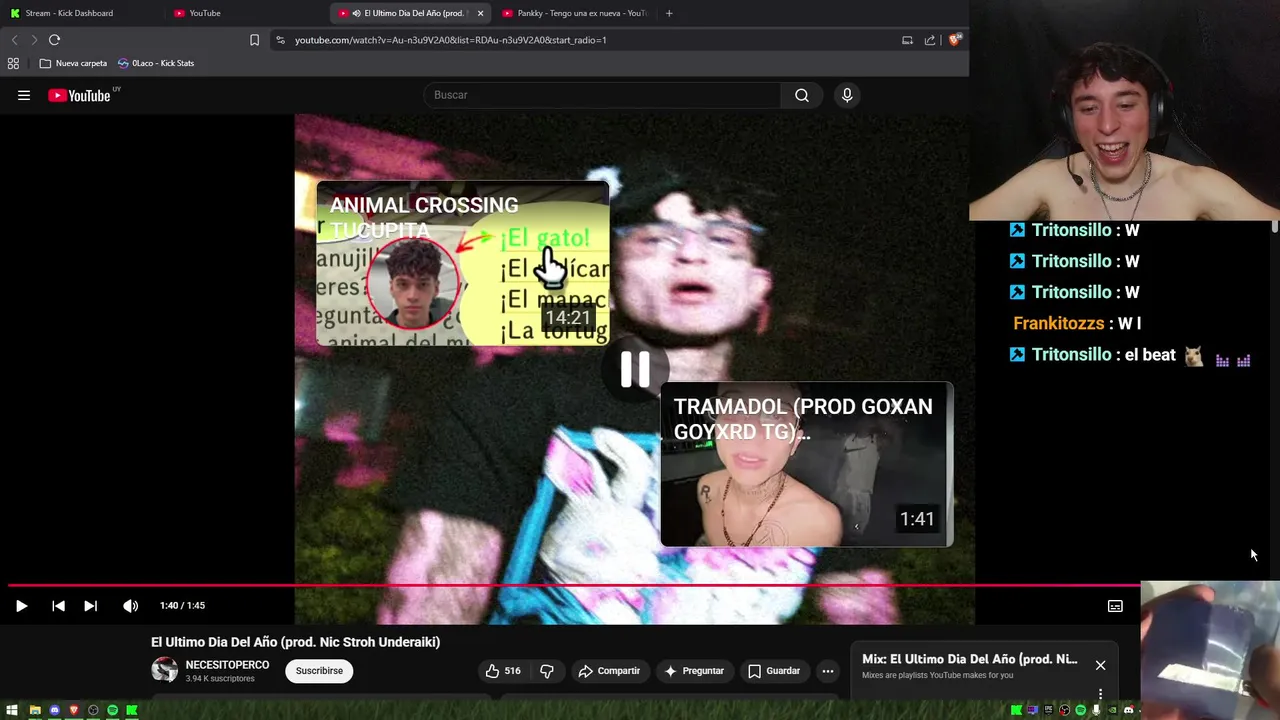Open more actions ellipsis beside Guardar
The width and height of the screenshot is (1280, 720).
[827, 671]
